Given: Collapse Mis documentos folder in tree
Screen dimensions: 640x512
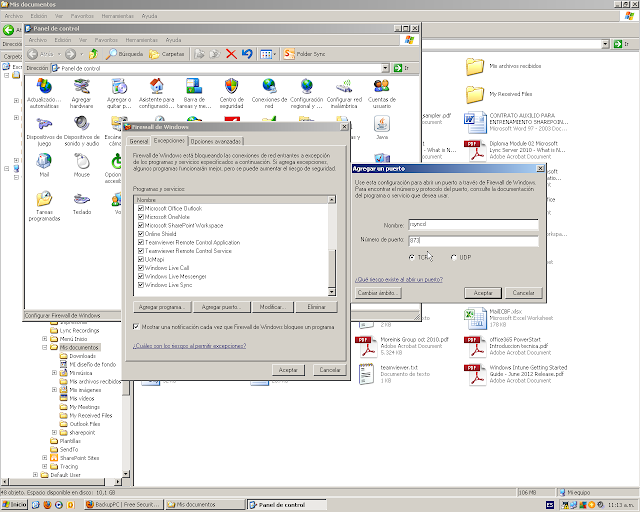Looking at the screenshot, I should pyautogui.click(x=44, y=347).
